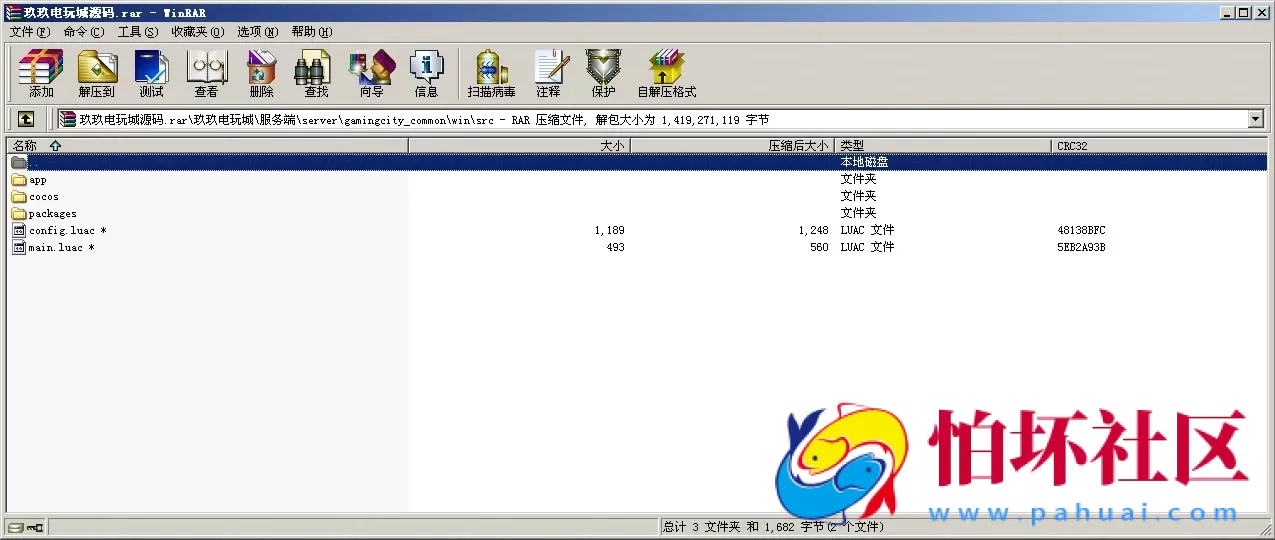Screen dimensions: 1275x540
Task: Open the Tools (工具) menu
Action: [137, 32]
